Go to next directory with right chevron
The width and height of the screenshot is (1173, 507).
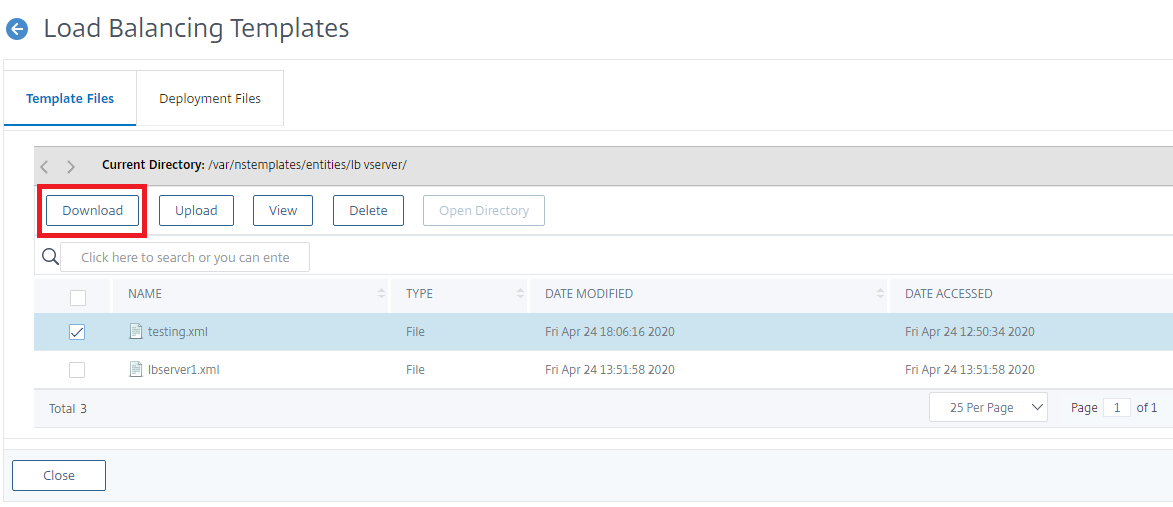pos(71,166)
